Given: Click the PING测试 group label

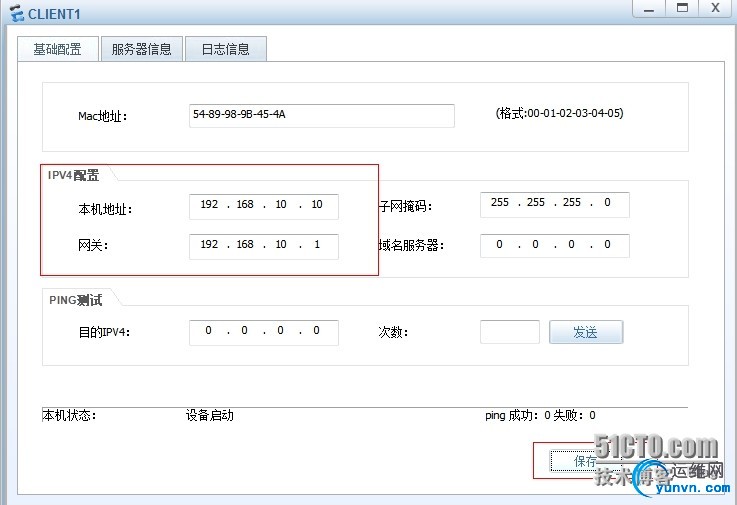Looking at the screenshot, I should tap(76, 300).
